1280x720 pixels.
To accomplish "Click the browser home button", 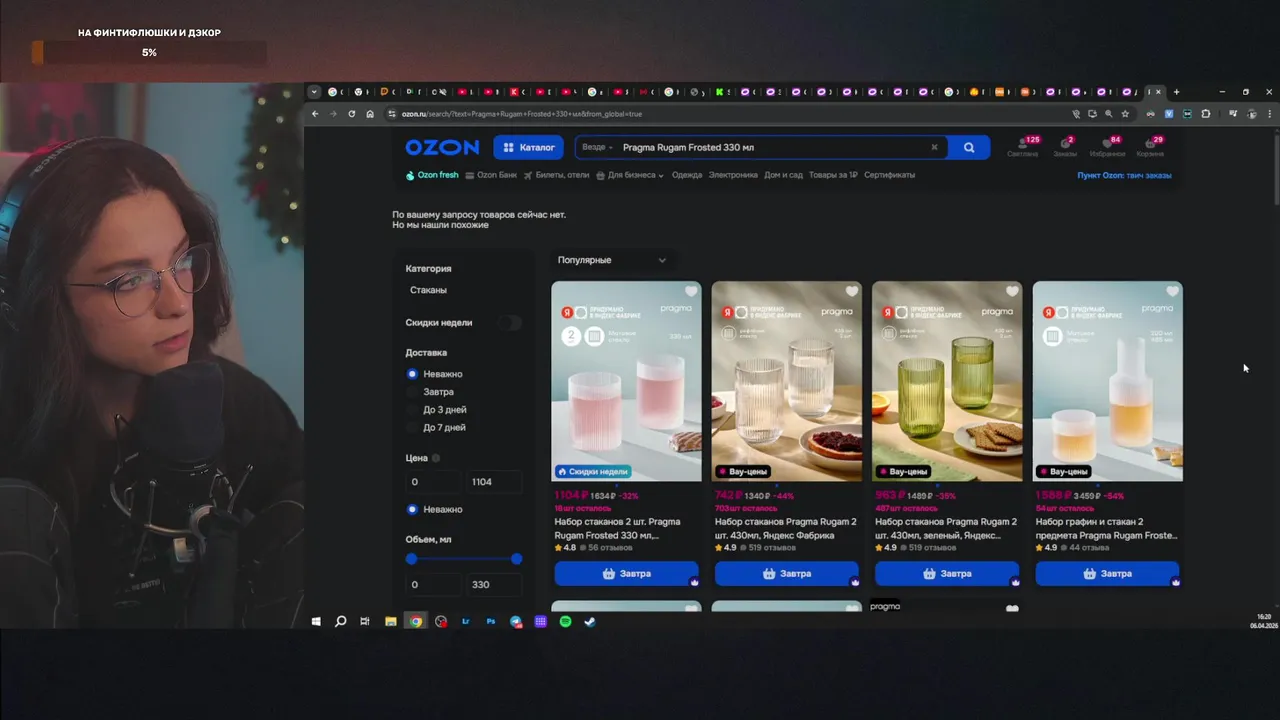I will (370, 114).
